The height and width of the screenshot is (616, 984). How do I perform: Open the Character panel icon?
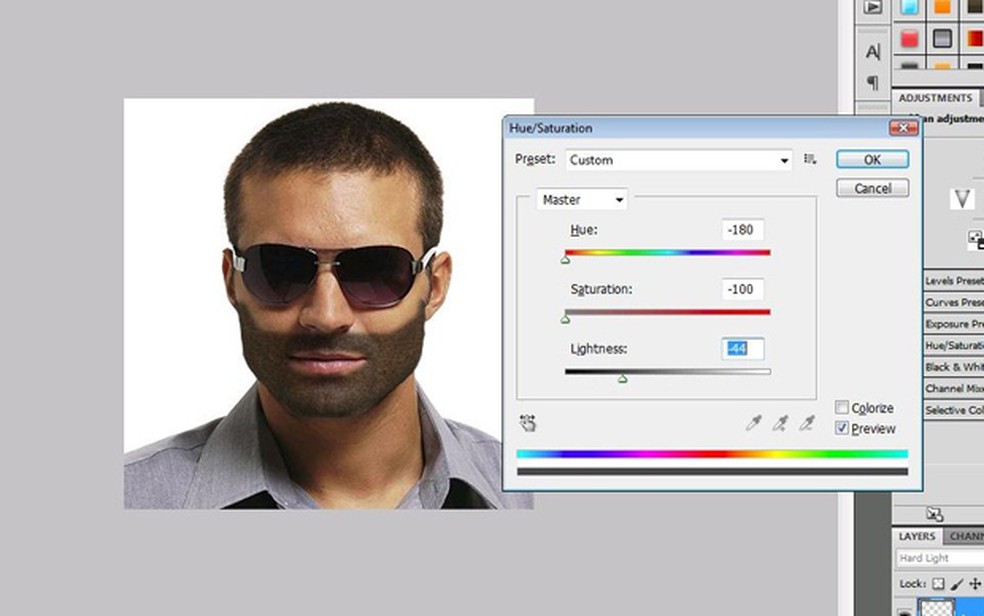point(873,52)
